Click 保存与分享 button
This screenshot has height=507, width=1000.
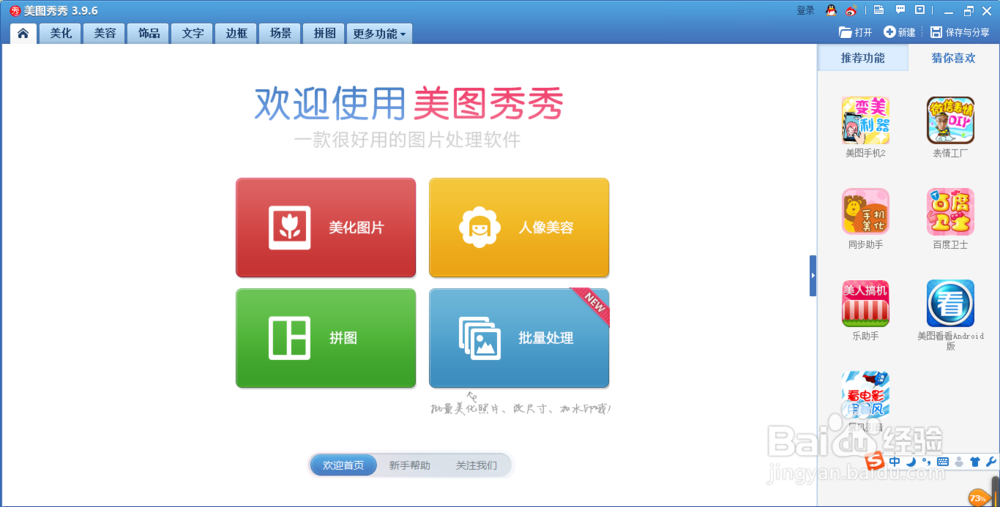pyautogui.click(x=960, y=33)
